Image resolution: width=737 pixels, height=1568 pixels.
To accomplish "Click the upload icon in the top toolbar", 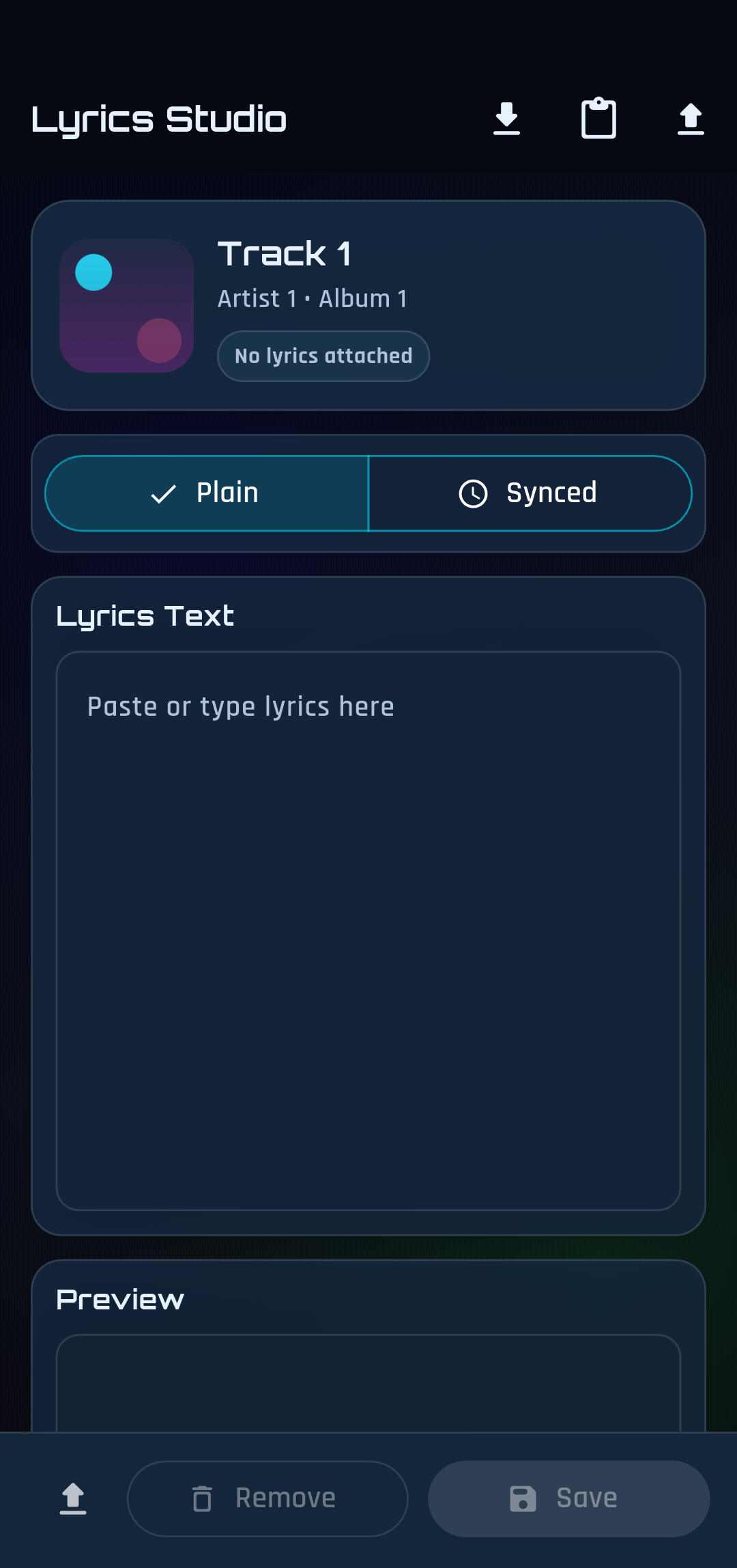I will [691, 118].
